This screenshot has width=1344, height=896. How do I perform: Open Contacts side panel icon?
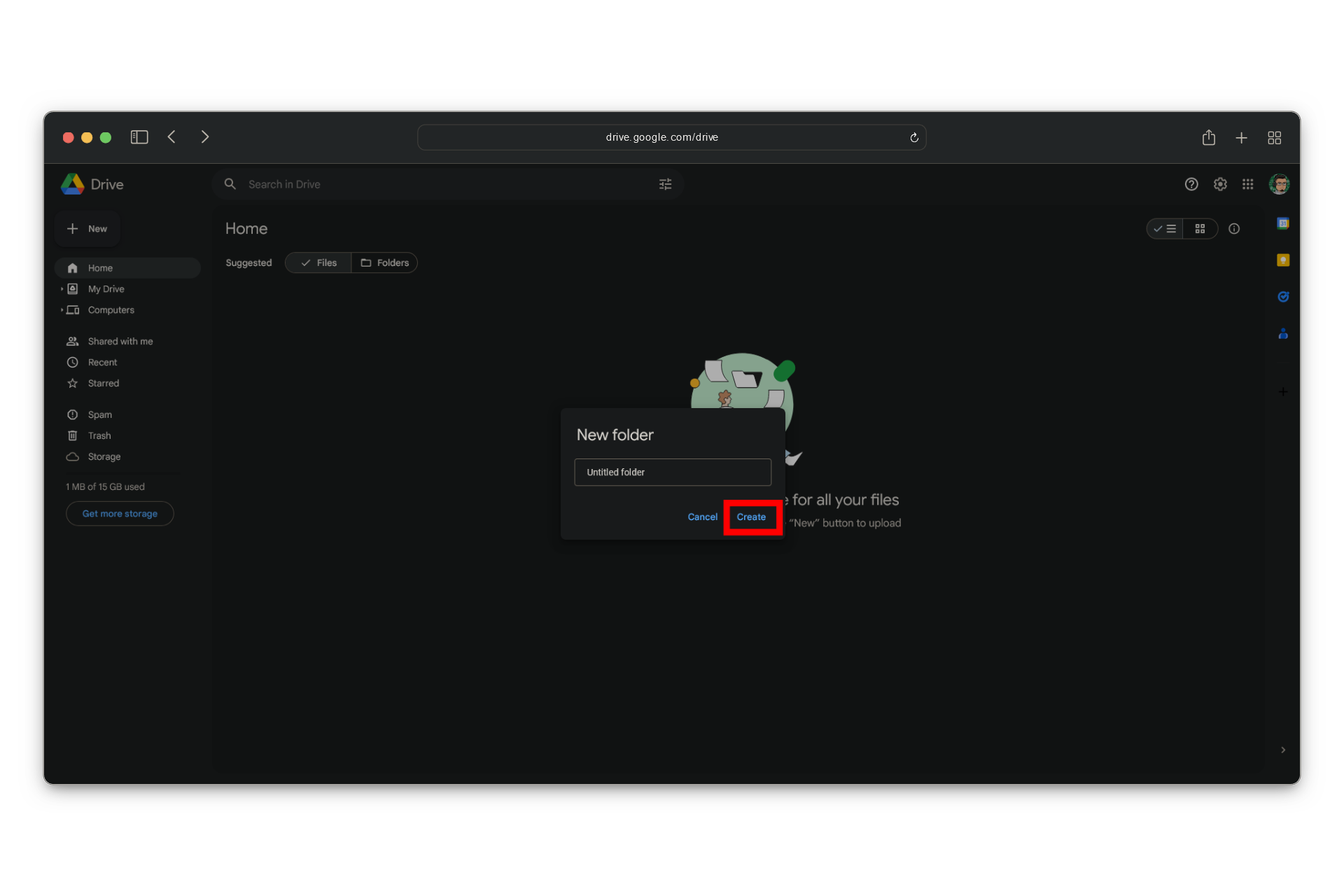pyautogui.click(x=1282, y=334)
